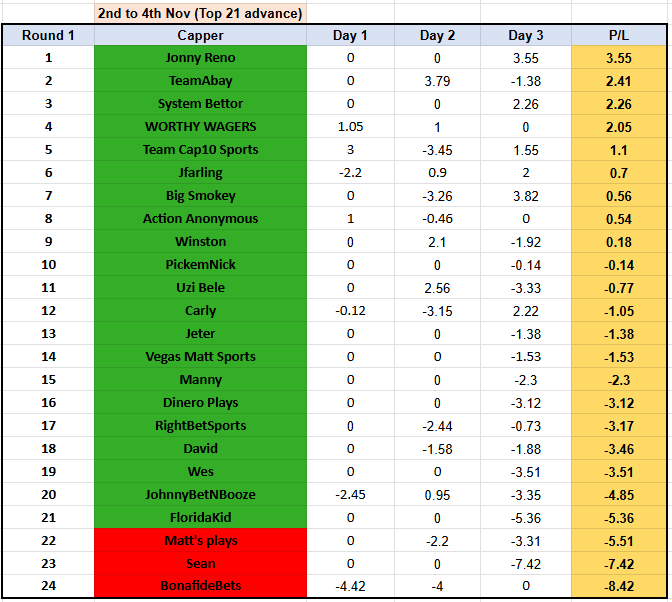
Task: Select the red 'BonafideBets' cell
Action: [x=200, y=586]
